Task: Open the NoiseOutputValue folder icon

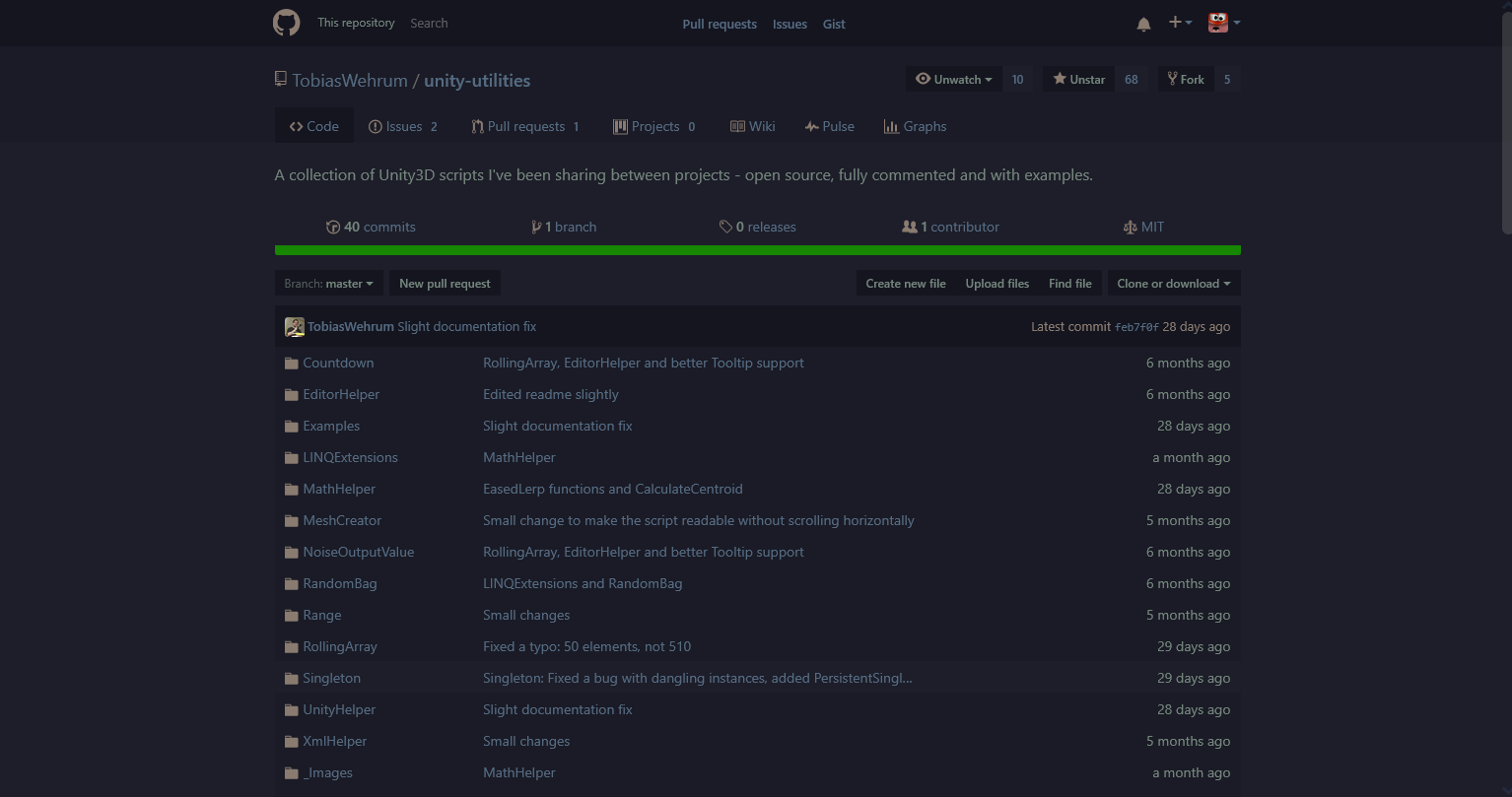Action: click(292, 553)
